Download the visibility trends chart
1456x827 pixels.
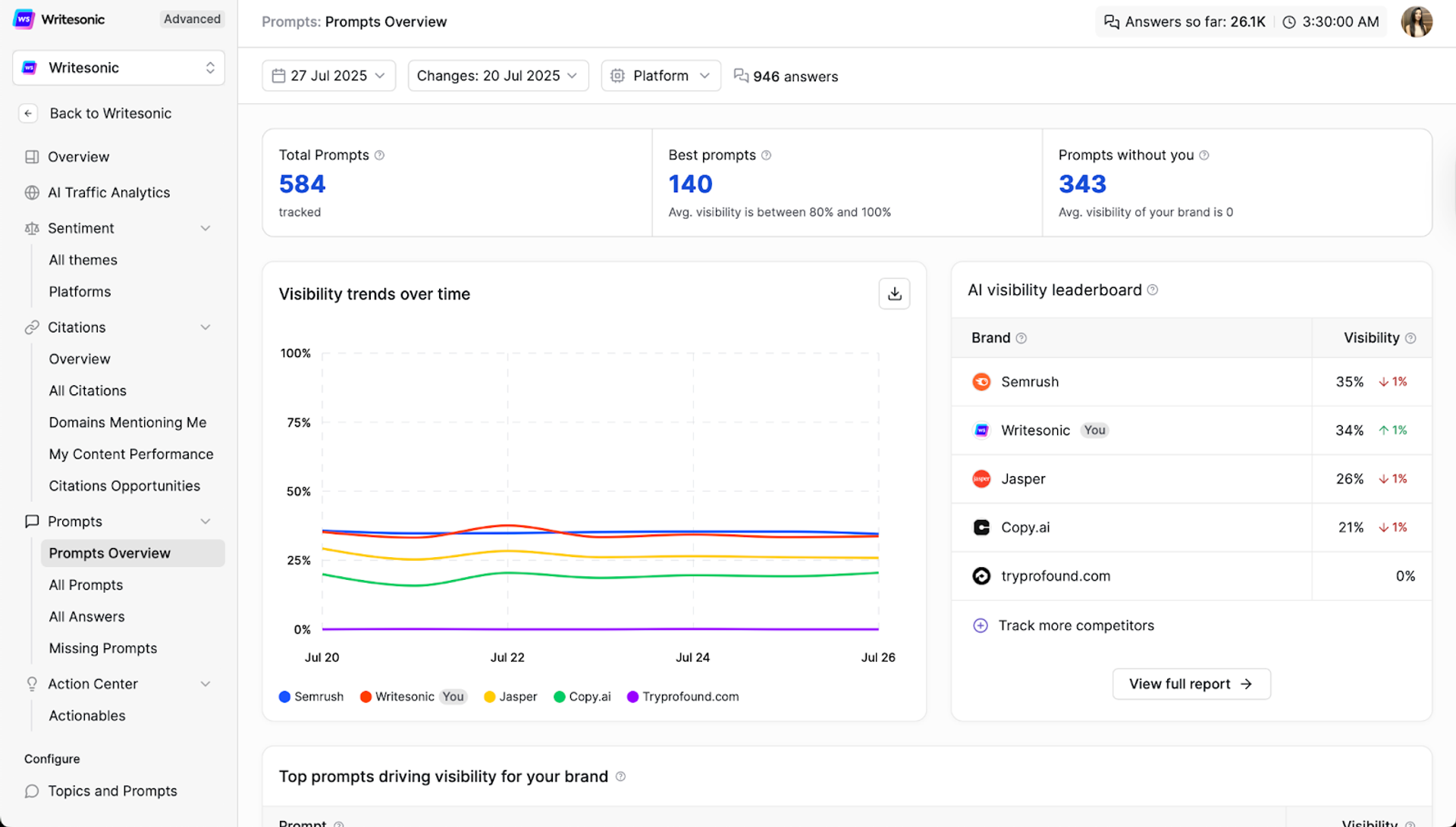click(x=894, y=294)
